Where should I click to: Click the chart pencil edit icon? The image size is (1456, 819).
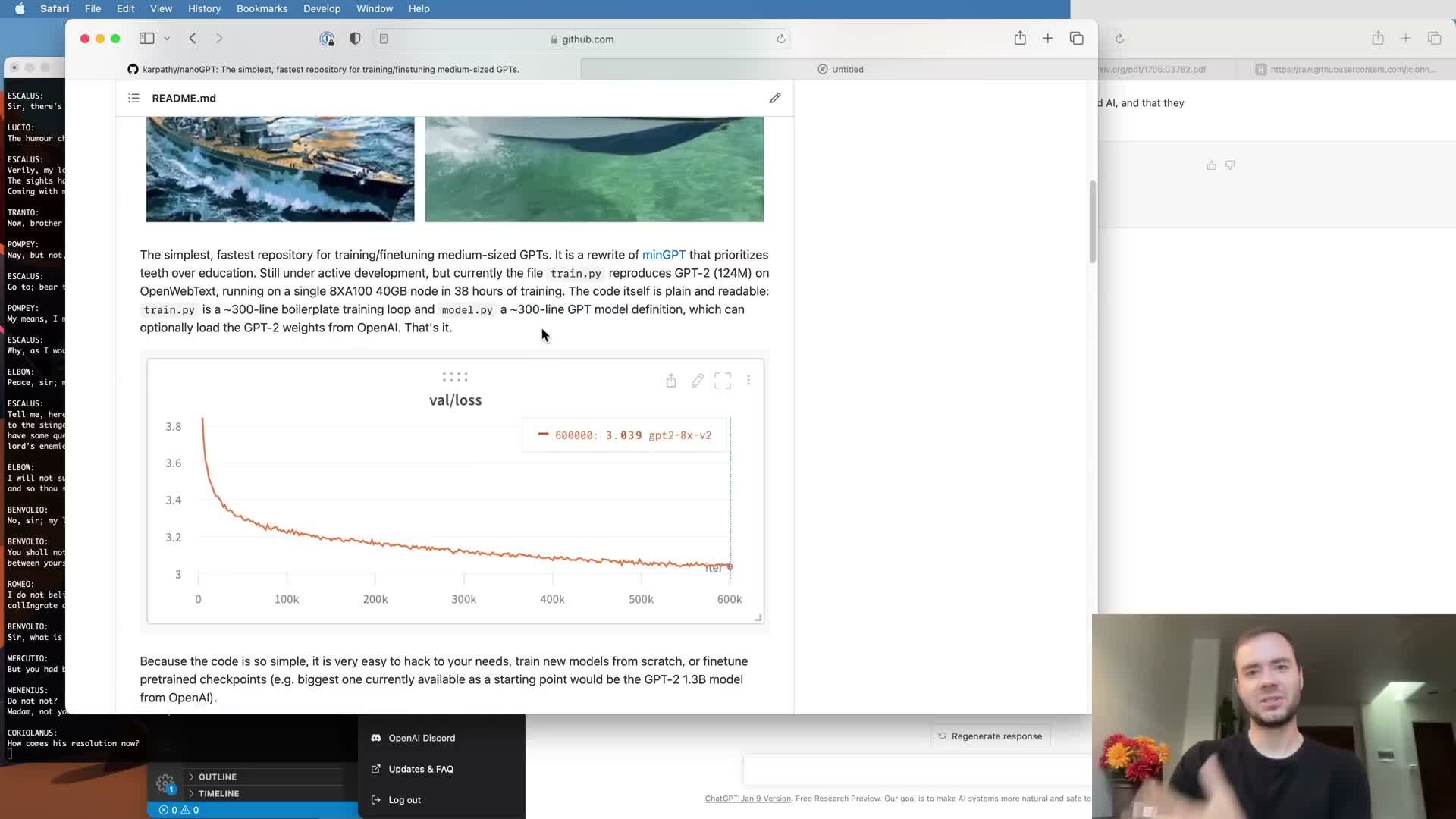click(x=697, y=381)
